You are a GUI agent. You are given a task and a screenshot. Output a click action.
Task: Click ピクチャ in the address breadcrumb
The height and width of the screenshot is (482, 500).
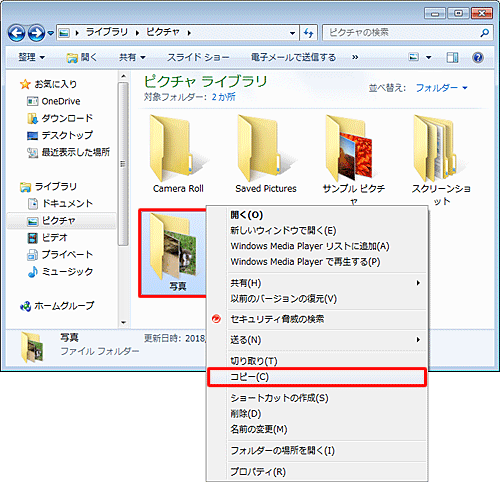coord(163,32)
